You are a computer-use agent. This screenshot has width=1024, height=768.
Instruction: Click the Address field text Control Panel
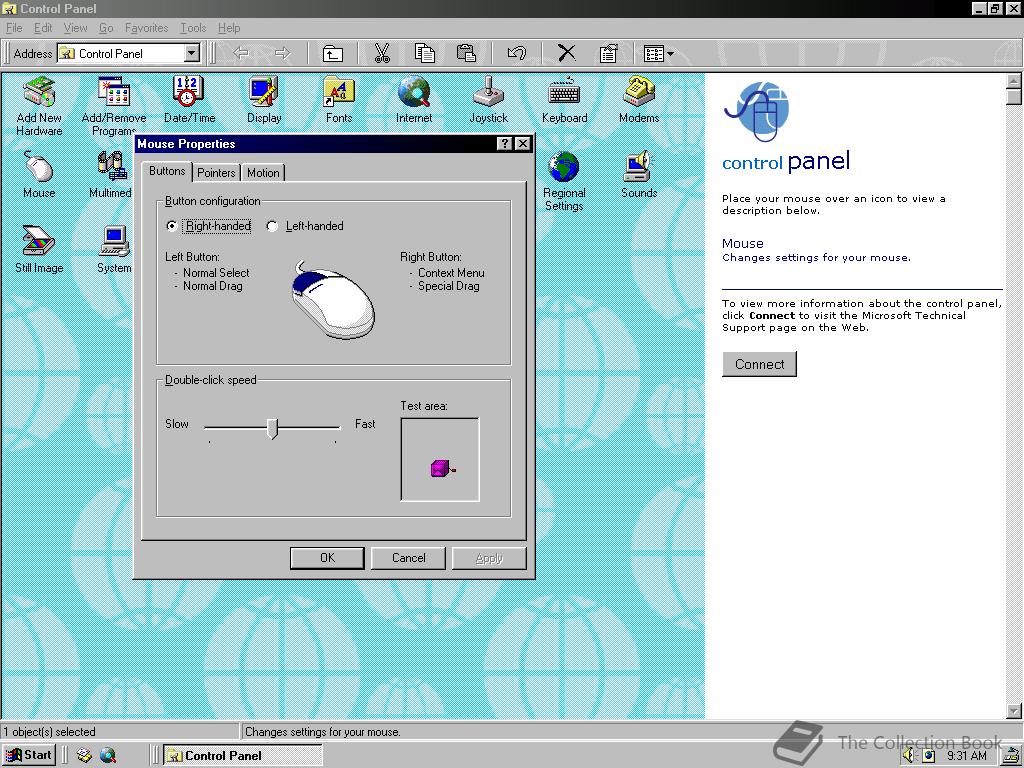[x=110, y=54]
